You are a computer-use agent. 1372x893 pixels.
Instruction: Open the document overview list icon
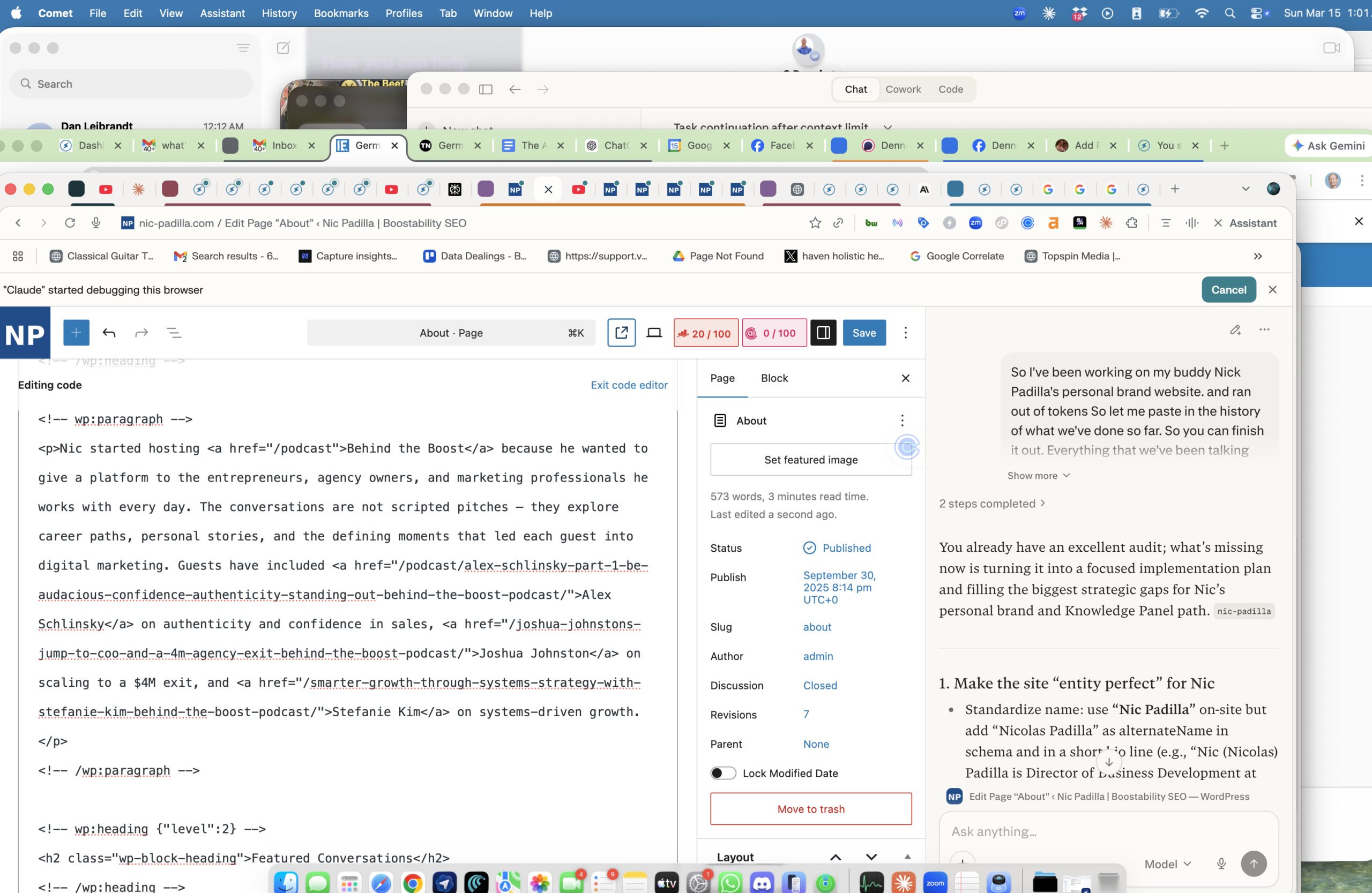point(174,333)
